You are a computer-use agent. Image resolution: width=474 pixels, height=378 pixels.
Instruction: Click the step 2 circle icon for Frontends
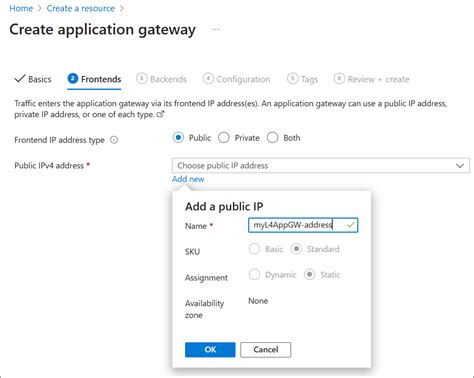[x=73, y=79]
